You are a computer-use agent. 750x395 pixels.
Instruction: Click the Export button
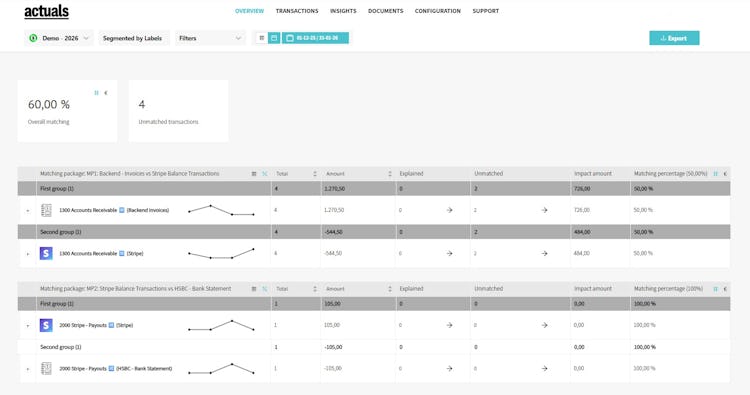click(674, 38)
